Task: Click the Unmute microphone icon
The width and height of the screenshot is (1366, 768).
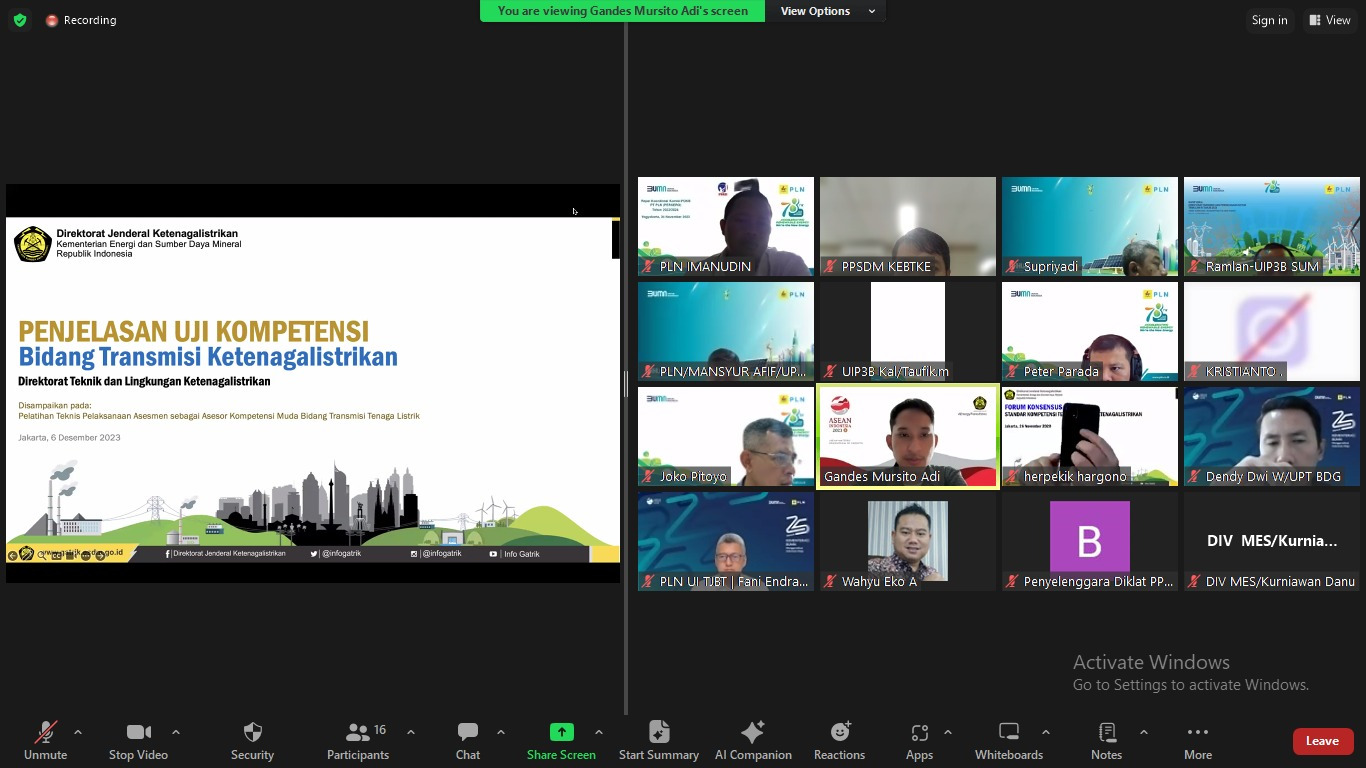Action: [45, 732]
